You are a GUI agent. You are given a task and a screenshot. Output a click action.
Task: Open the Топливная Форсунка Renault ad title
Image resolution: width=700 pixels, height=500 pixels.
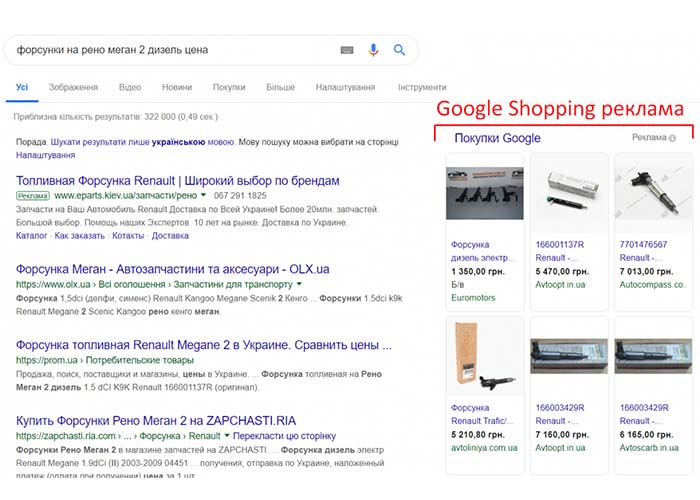(178, 181)
